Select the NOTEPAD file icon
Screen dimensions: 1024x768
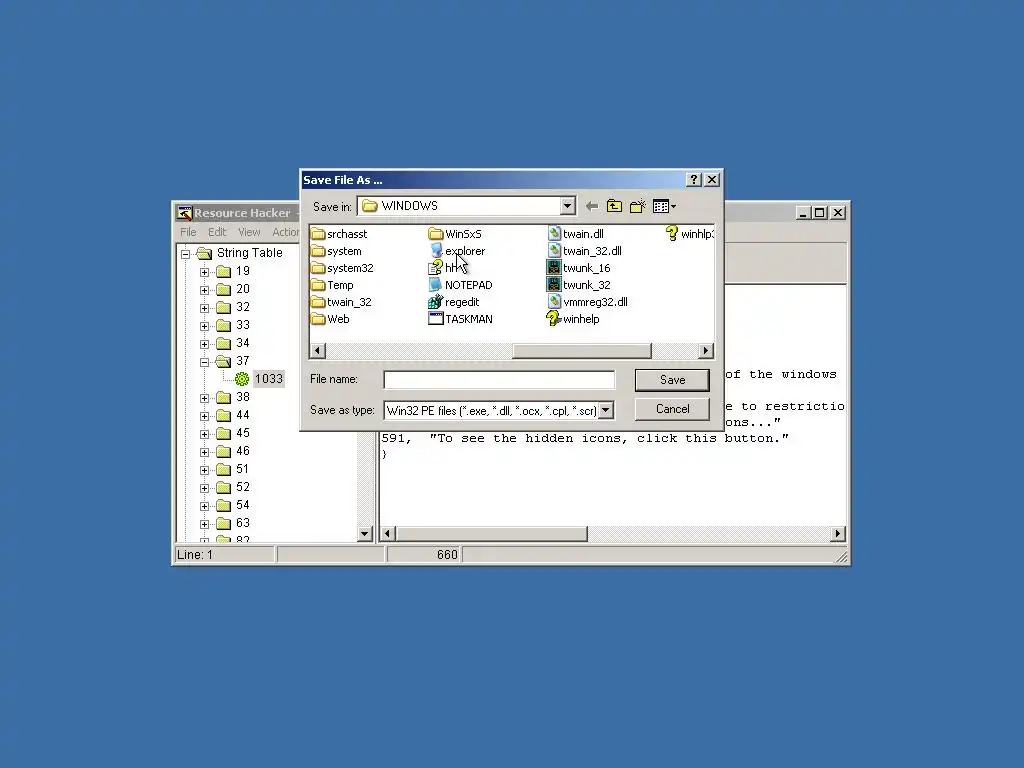(x=436, y=285)
